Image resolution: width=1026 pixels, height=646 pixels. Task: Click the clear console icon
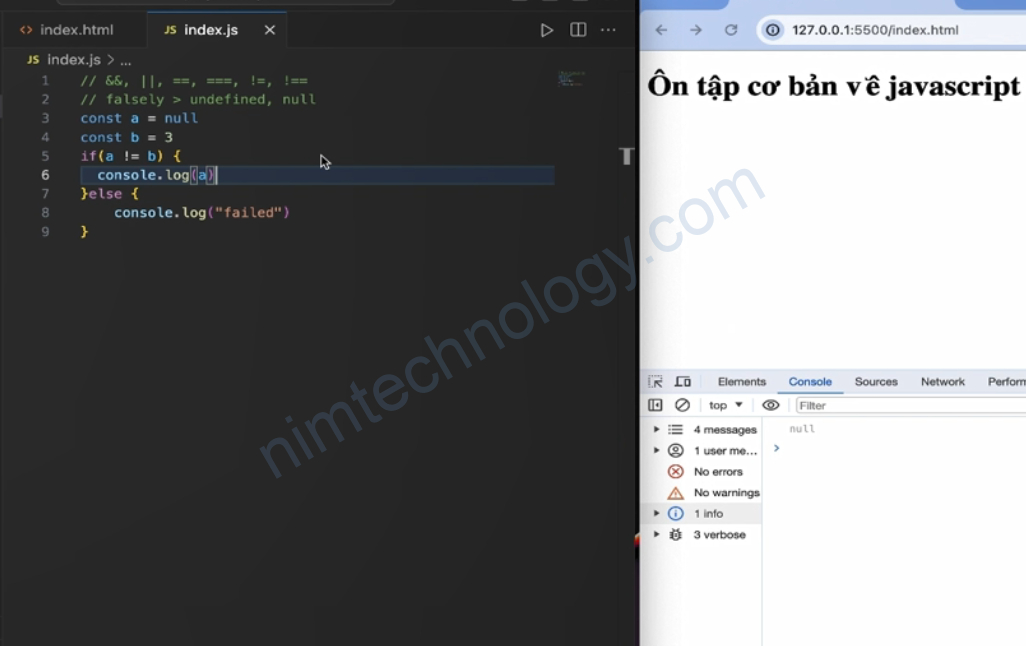682,405
